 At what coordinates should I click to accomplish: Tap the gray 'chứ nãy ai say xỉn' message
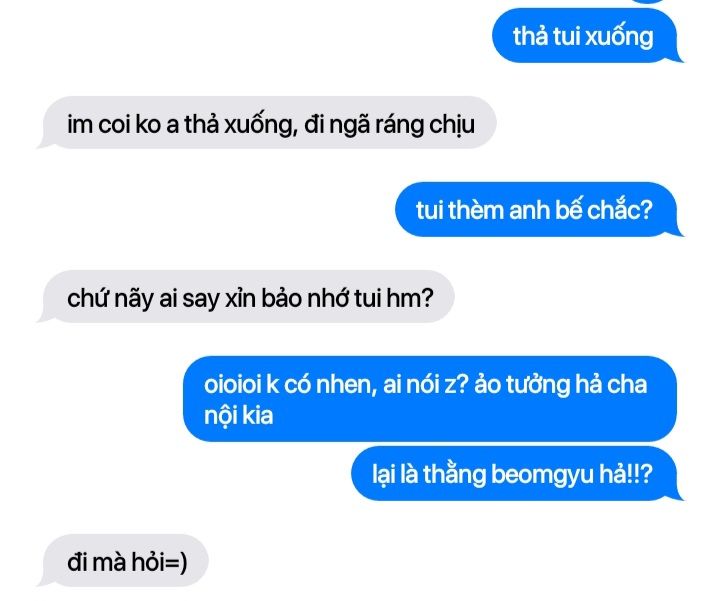[247, 297]
